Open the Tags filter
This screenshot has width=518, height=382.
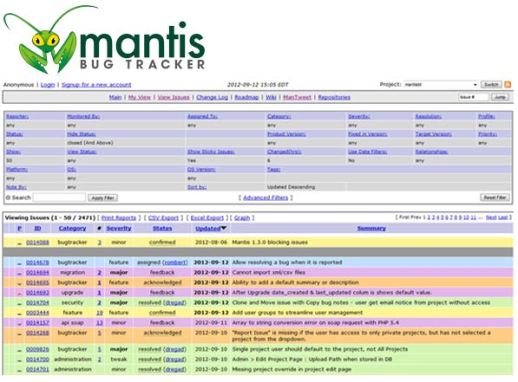273,169
